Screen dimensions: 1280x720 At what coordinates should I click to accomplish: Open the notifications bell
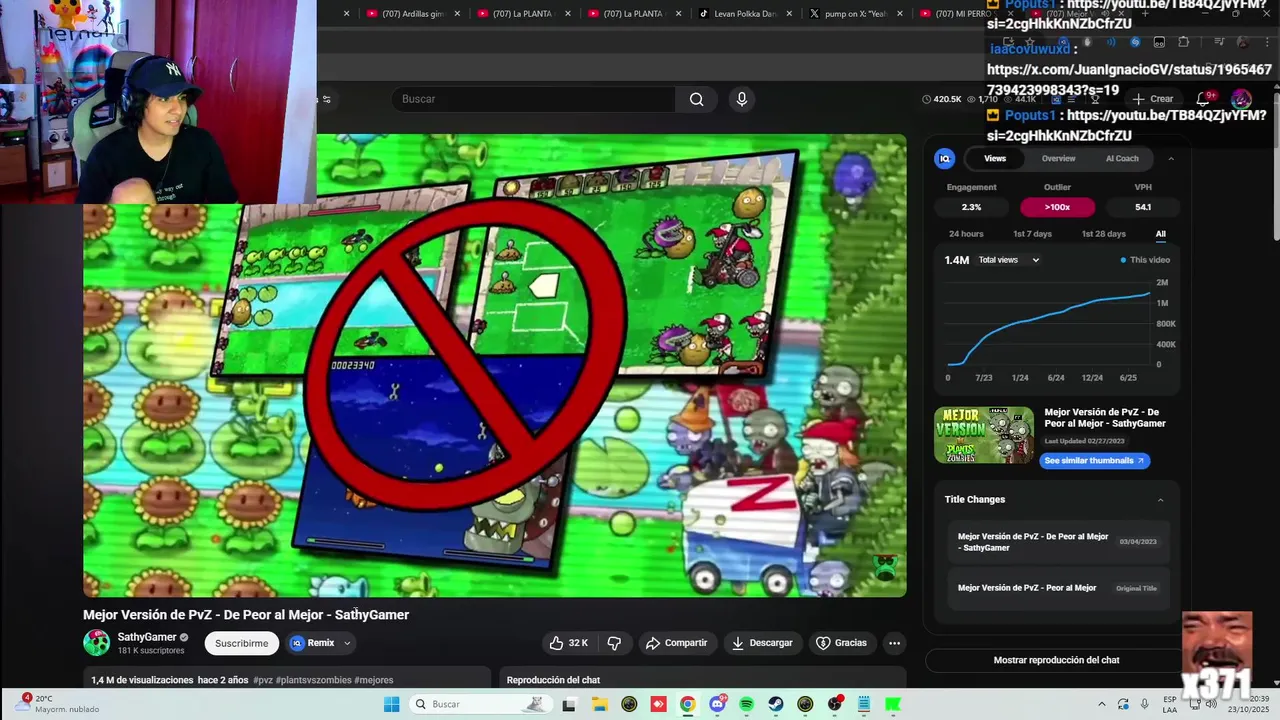point(1203,99)
